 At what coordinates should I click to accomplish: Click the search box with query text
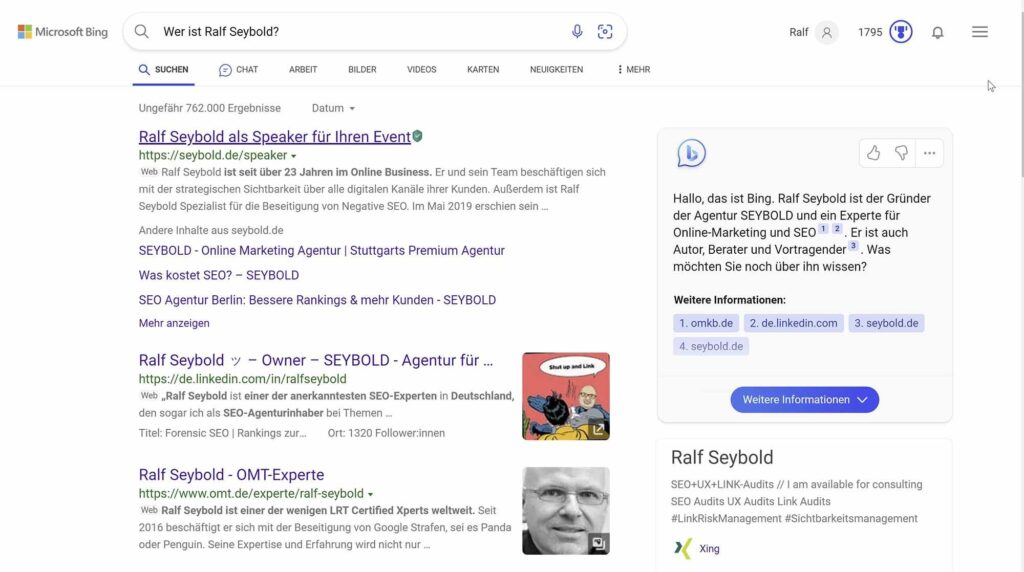[375, 31]
